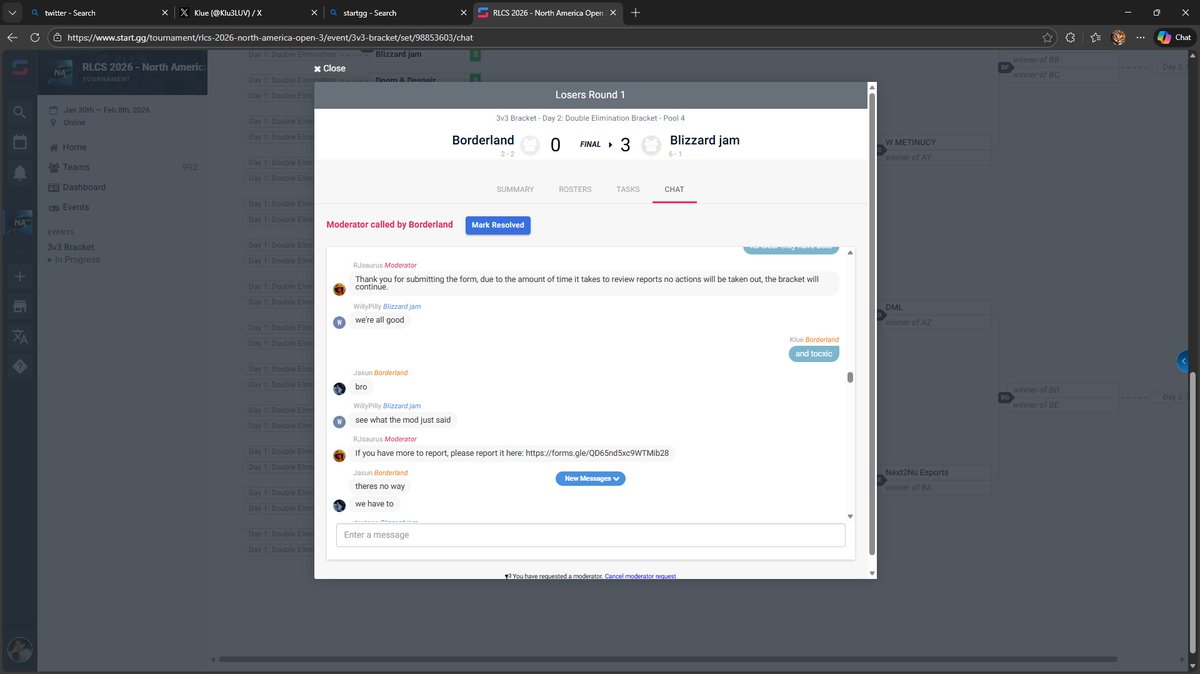Open the TASKS tab

[x=628, y=189]
